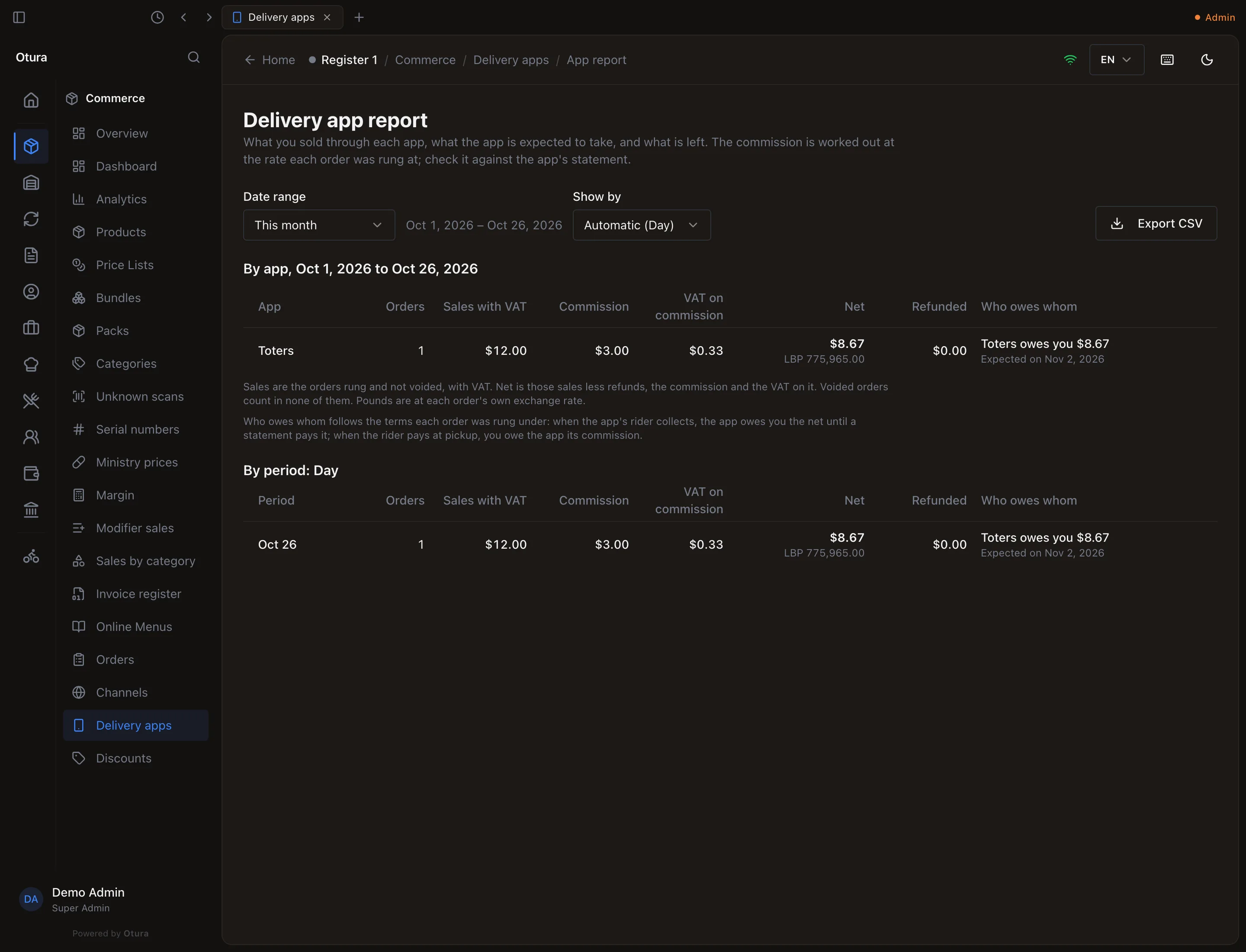Screen dimensions: 1246x952
Task: Open the bank building rail icon
Action: 31,510
